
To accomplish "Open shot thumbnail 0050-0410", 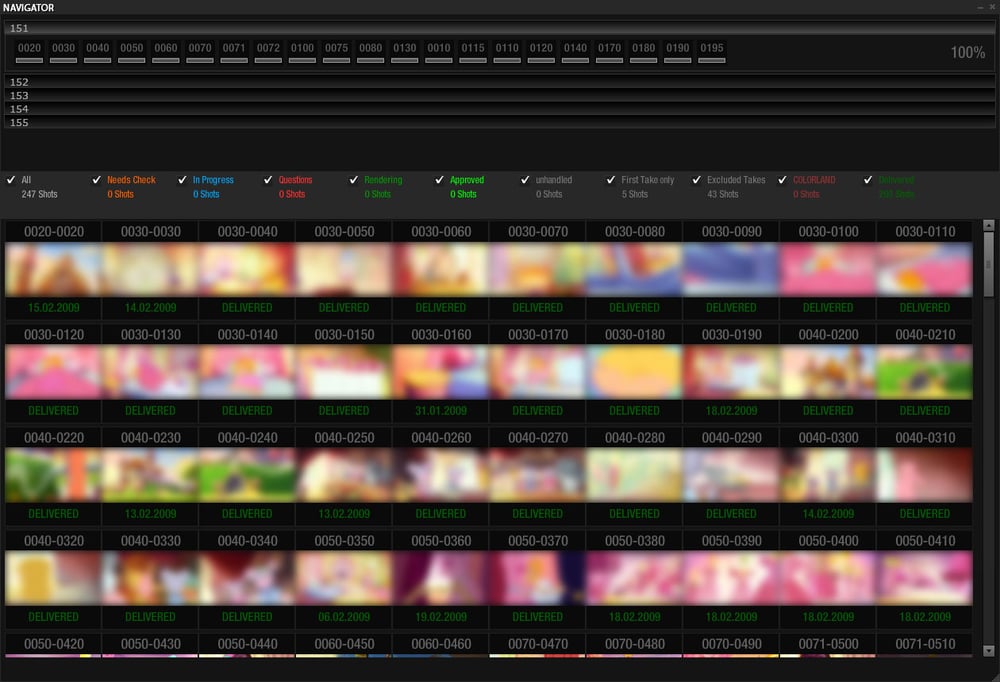I will [x=925, y=579].
